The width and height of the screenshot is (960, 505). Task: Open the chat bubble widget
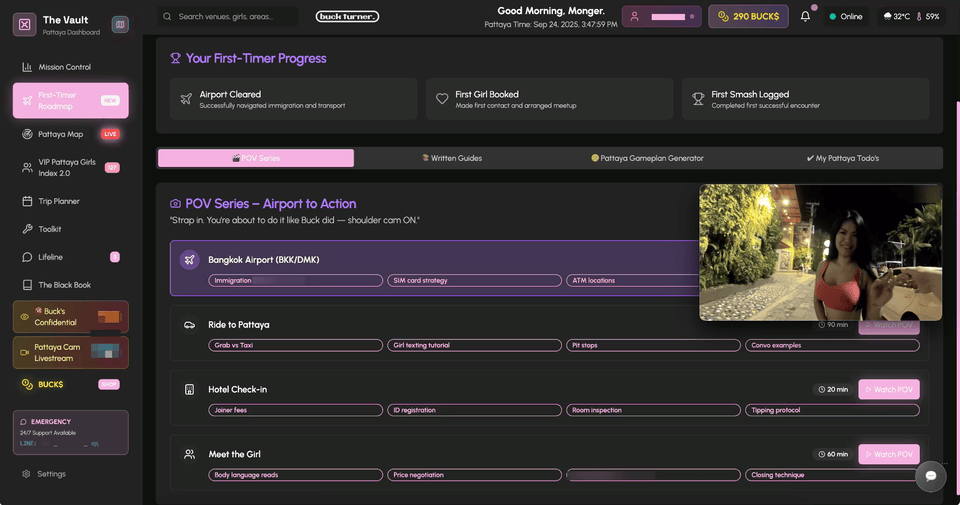pos(930,476)
